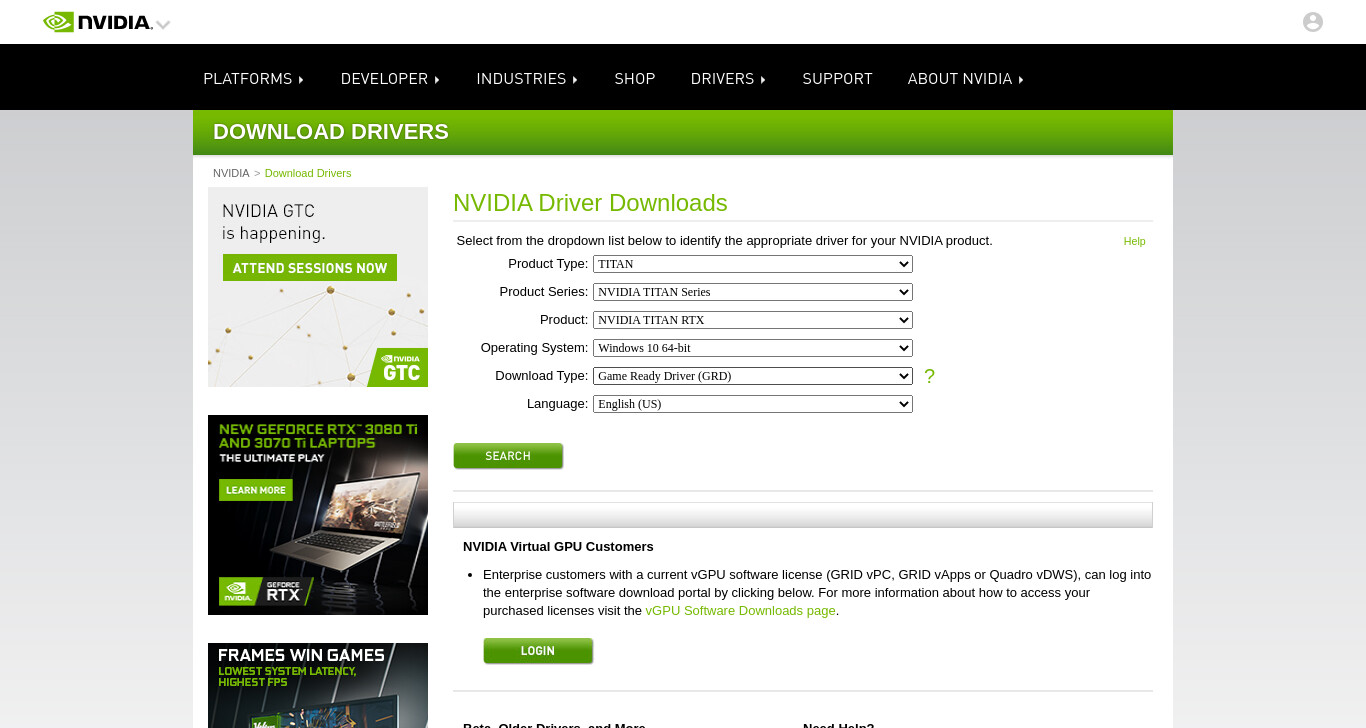Click the NVIDIA Driver Downloads heading

[590, 203]
